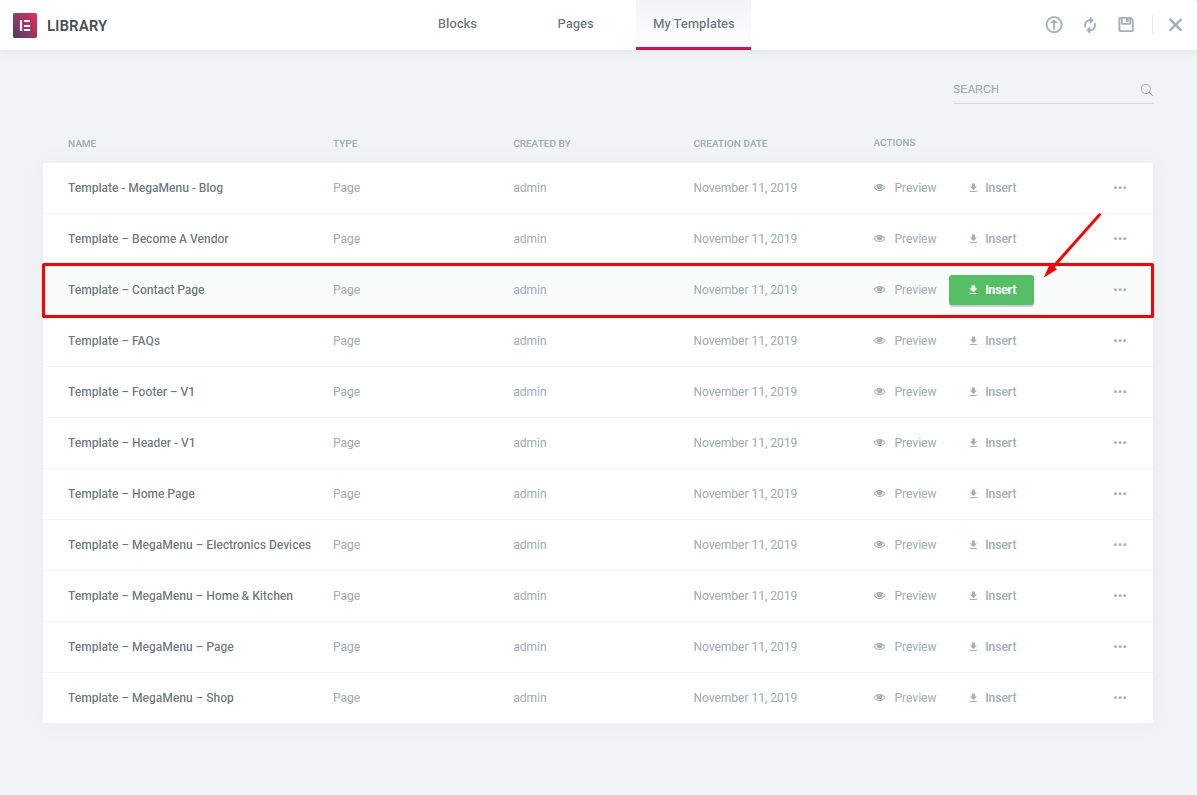Open more options for Contact Page template
1197x795 pixels.
[1120, 290]
